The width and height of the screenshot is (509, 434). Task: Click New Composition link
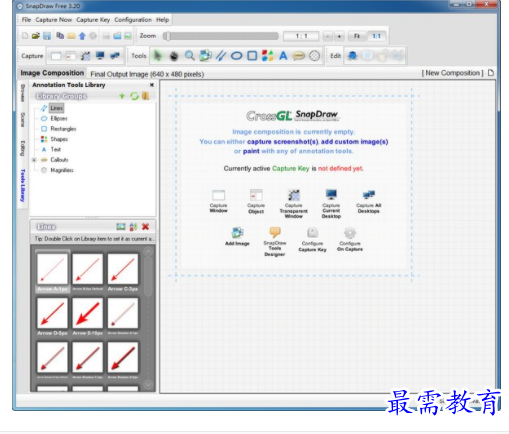(452, 73)
